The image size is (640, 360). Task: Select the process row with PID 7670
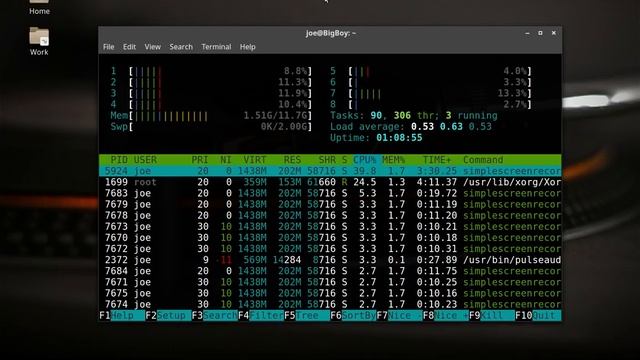point(330,238)
